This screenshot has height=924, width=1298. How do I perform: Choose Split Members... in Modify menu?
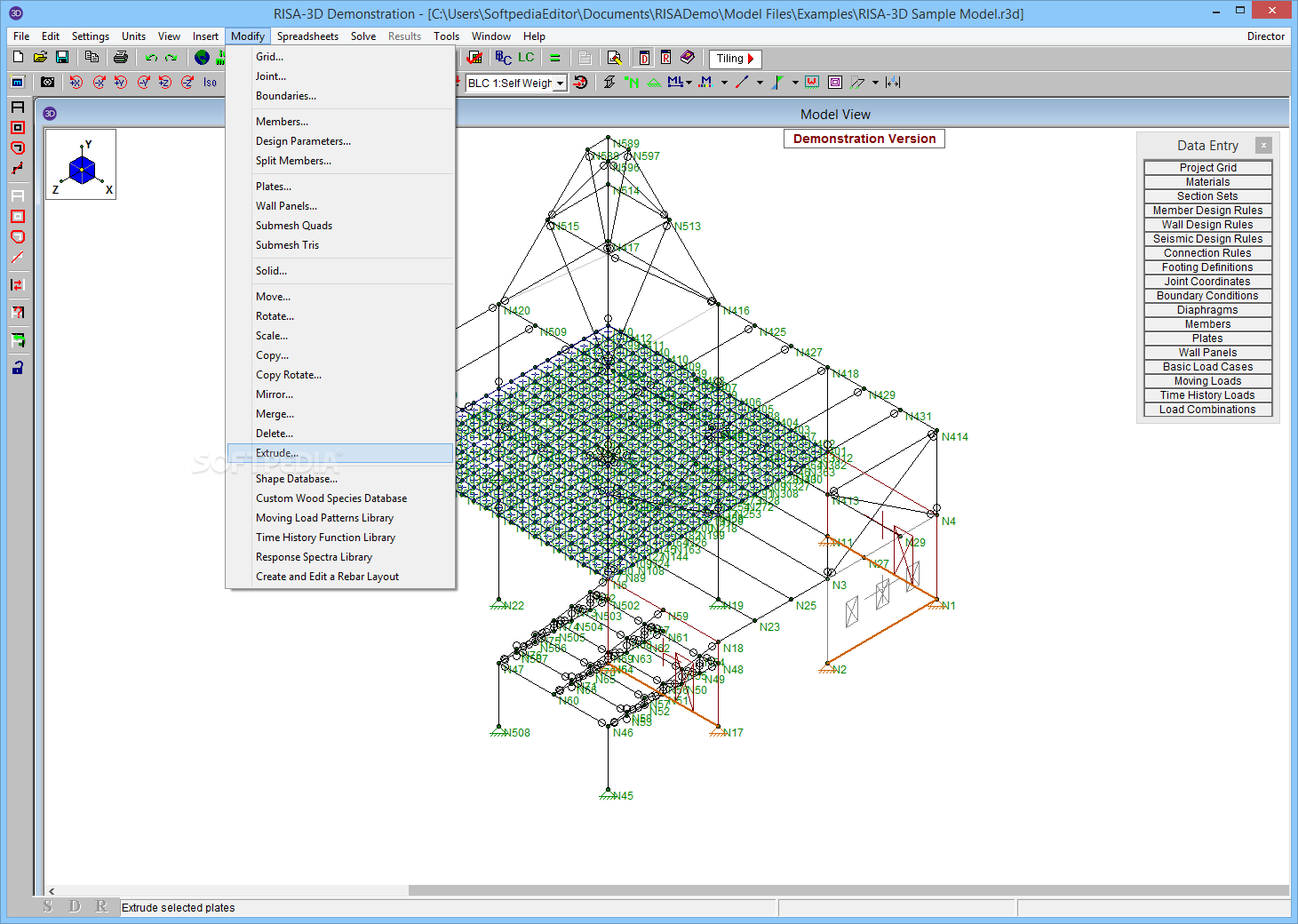coord(340,161)
